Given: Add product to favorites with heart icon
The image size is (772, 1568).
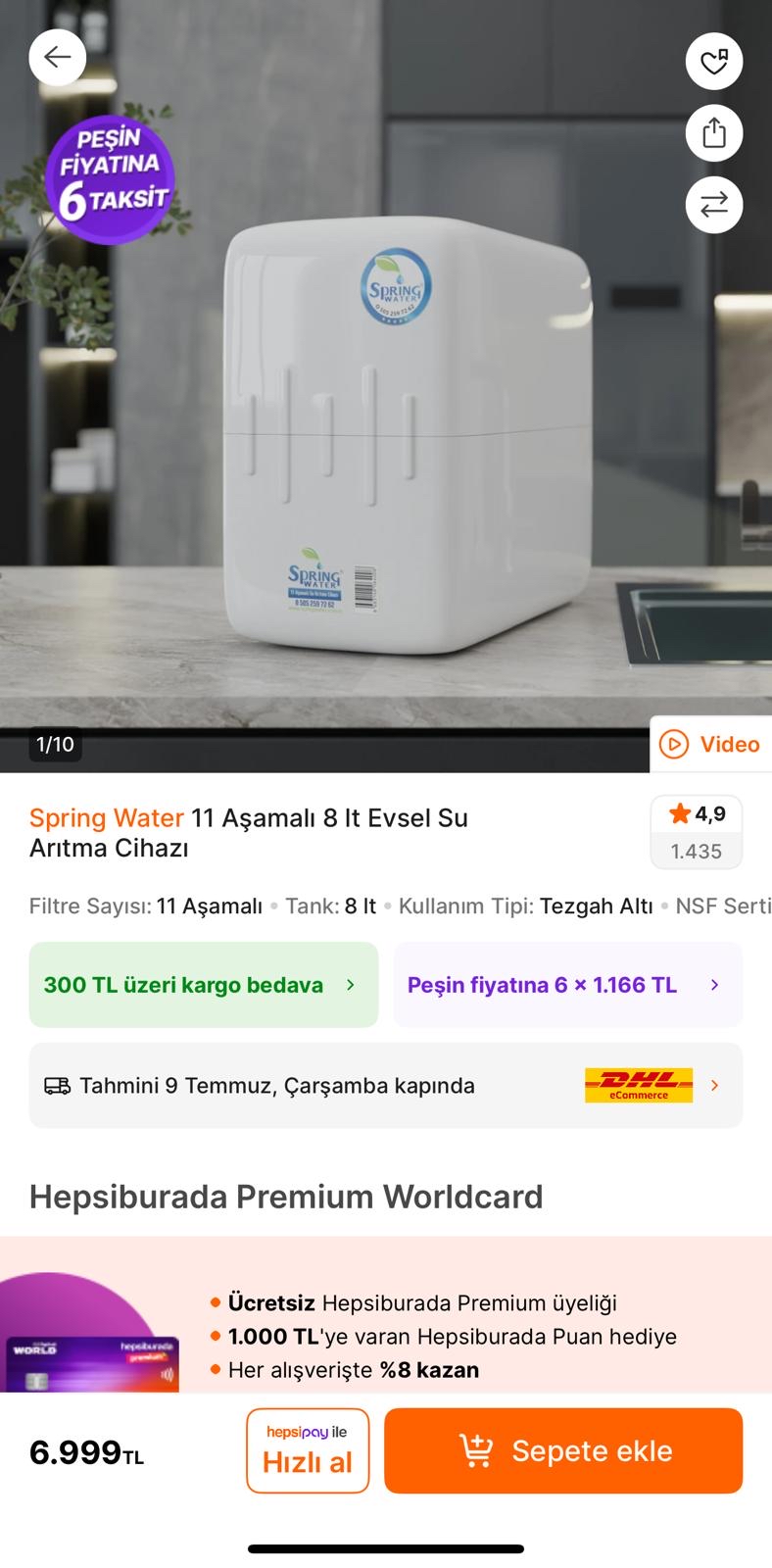Looking at the screenshot, I should 714,62.
